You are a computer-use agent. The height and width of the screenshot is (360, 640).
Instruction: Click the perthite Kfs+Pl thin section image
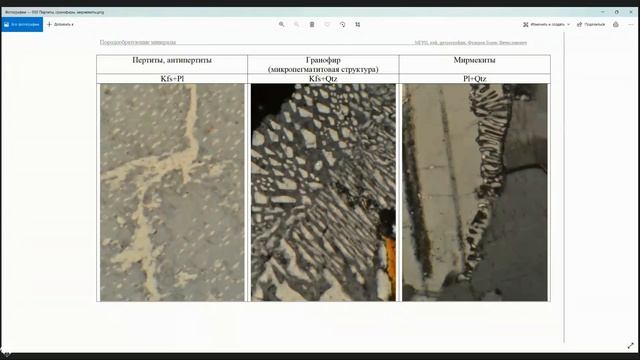(x=172, y=192)
